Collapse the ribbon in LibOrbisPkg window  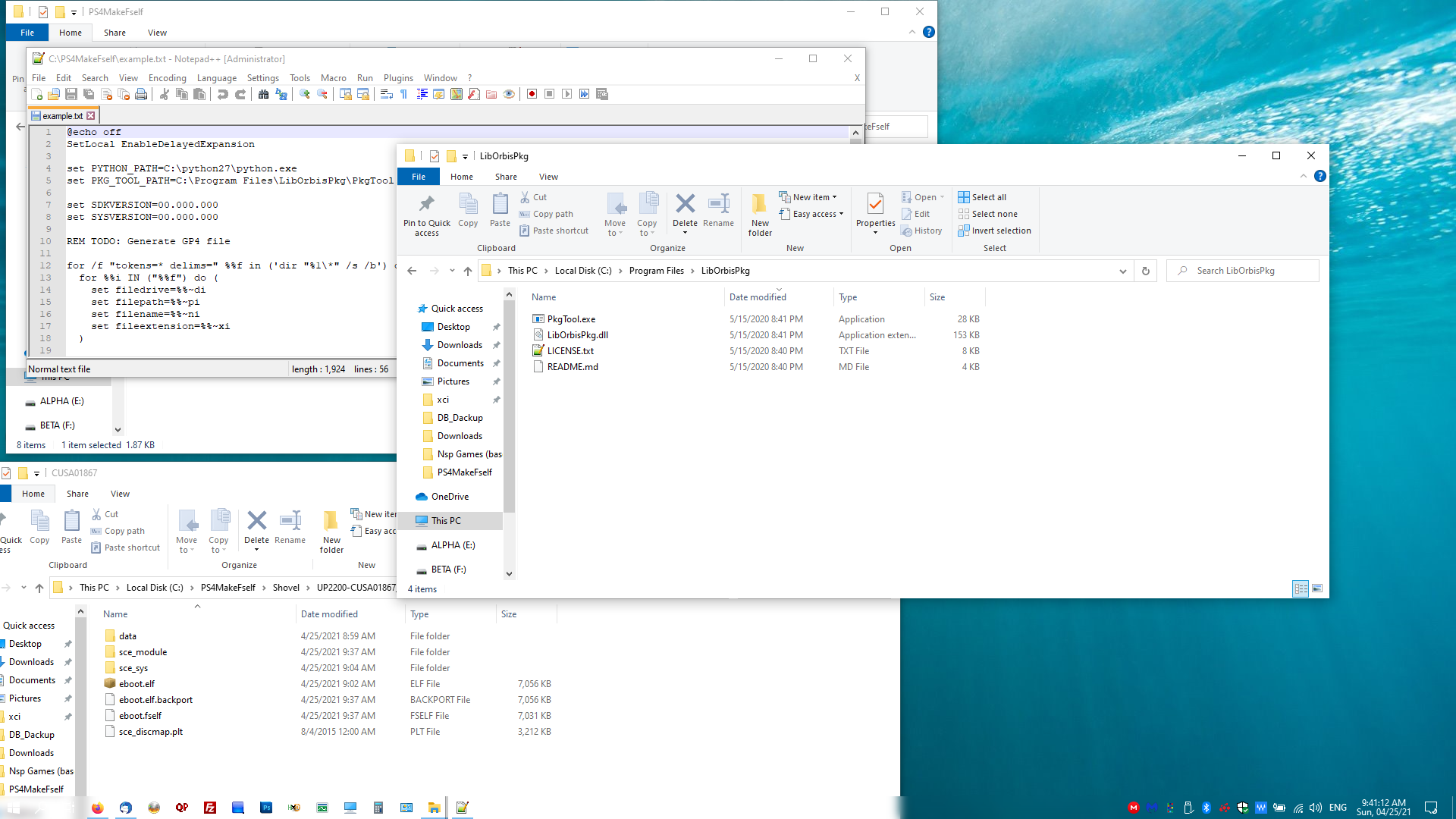[1304, 176]
